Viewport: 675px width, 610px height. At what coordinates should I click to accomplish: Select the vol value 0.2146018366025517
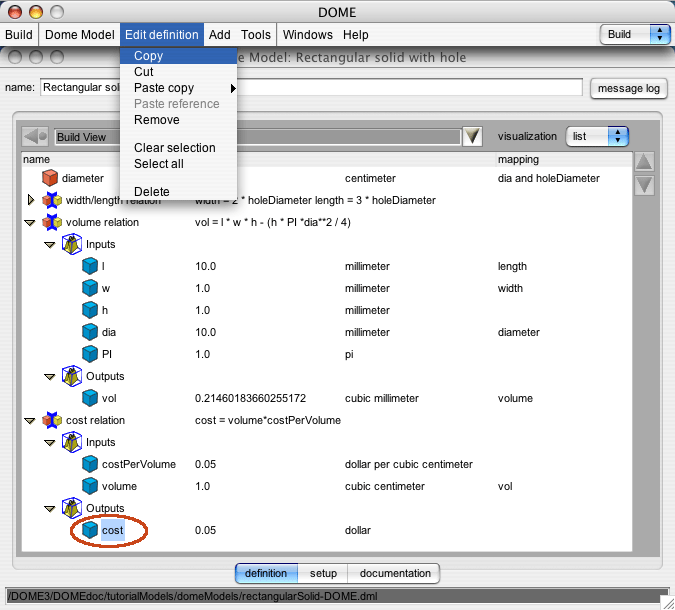[250, 398]
